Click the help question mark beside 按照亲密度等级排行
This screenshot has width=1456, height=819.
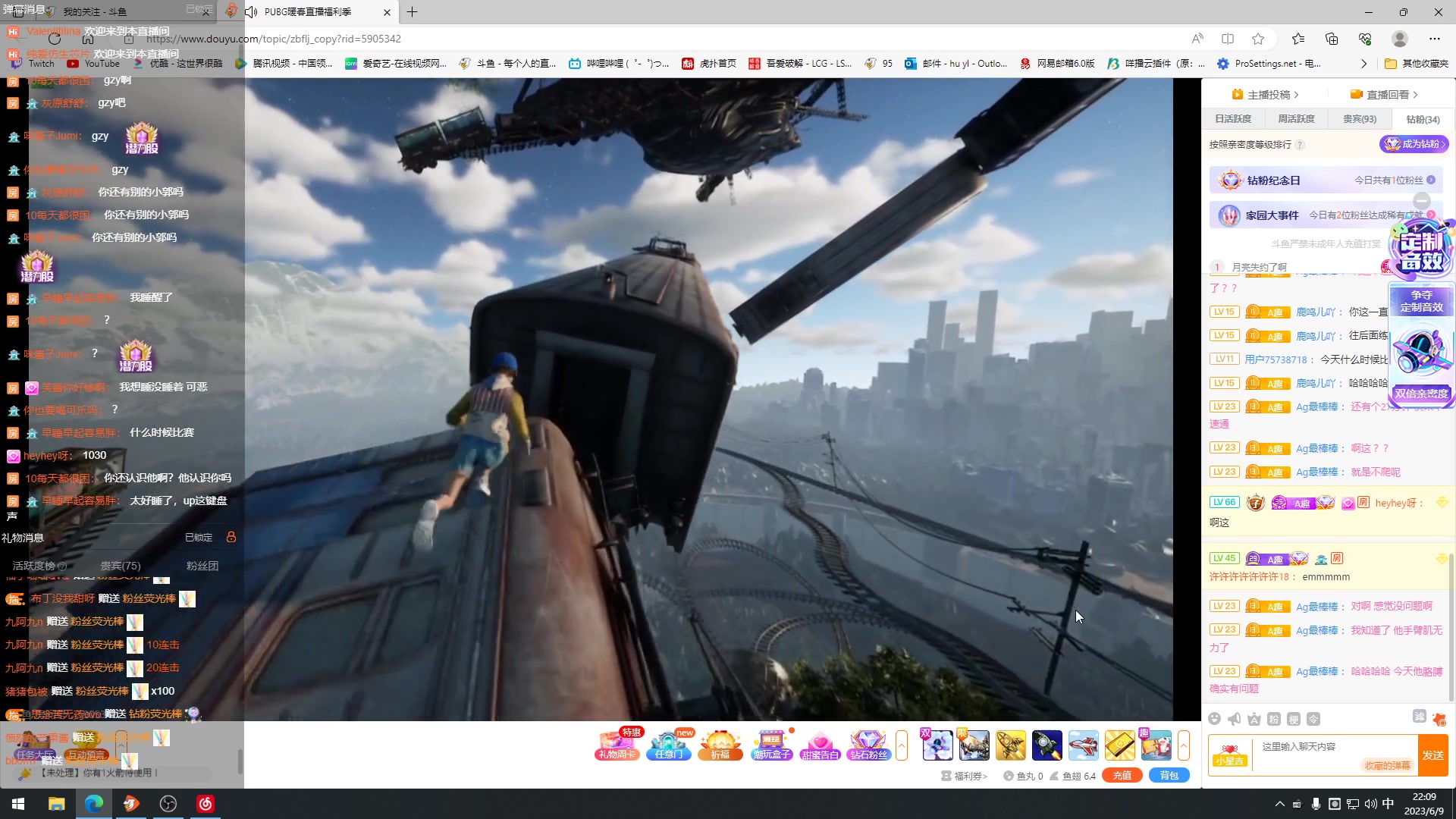(x=1300, y=145)
